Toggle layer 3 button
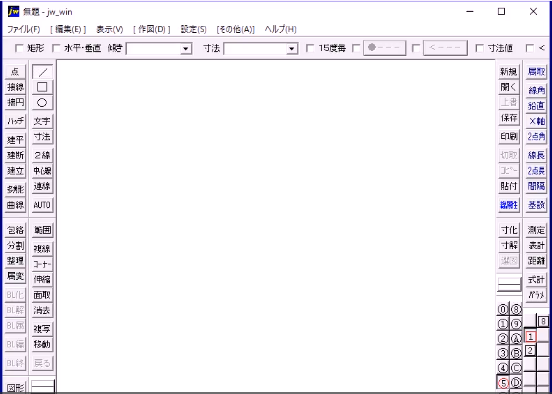 [503, 353]
